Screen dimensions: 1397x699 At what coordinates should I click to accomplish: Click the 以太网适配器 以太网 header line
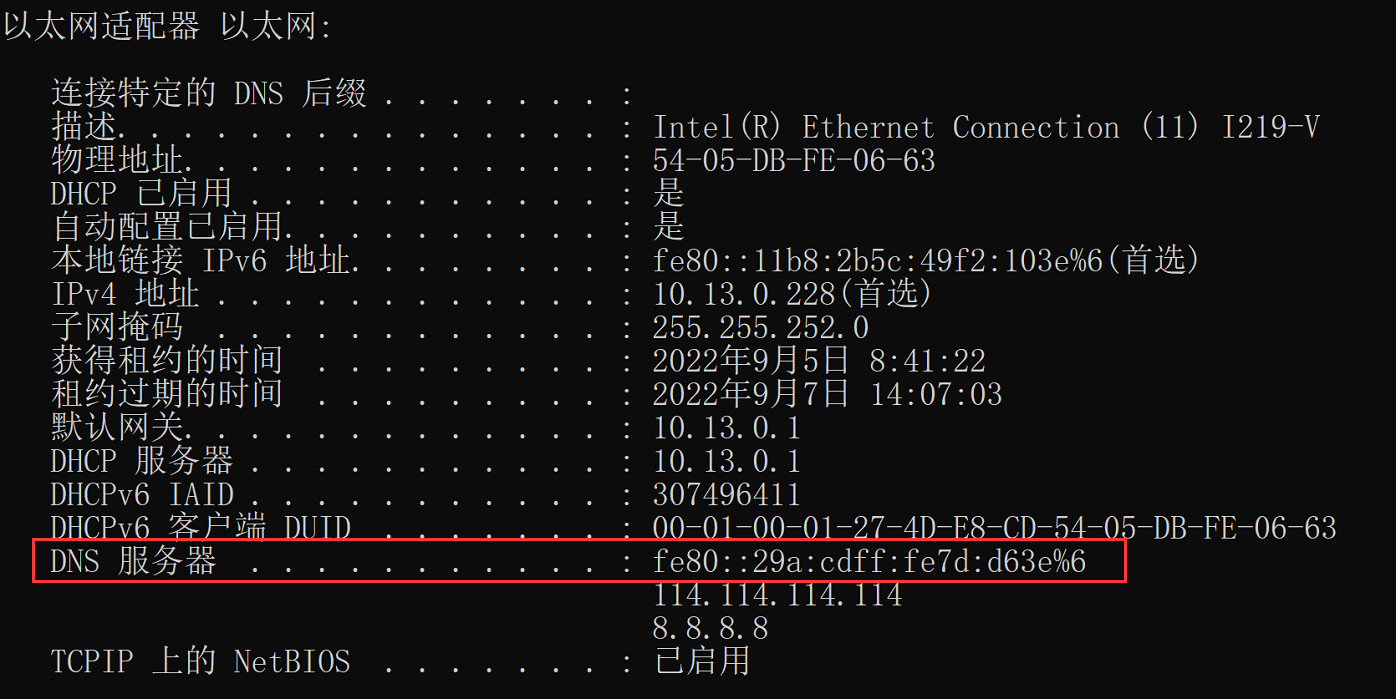pos(167,26)
